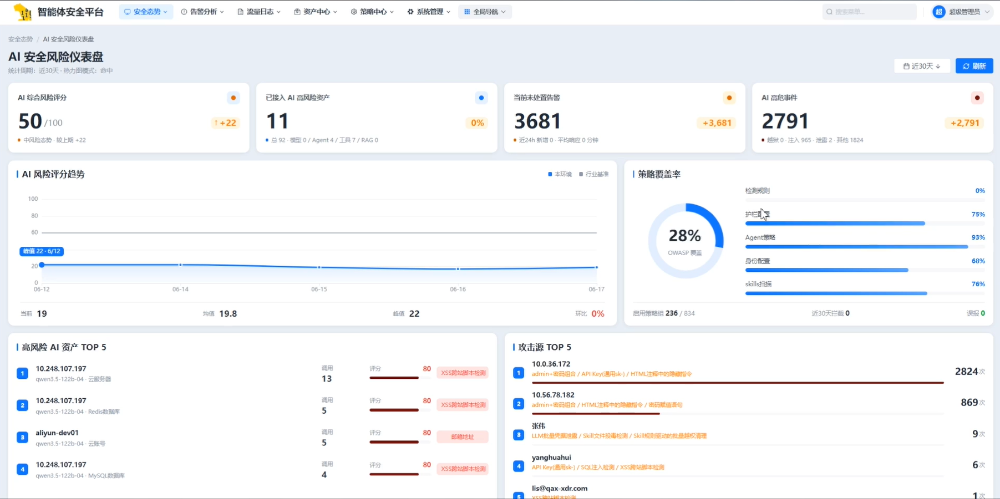Click the 19.8 average value
The width and height of the screenshot is (1000, 499).
click(x=228, y=314)
